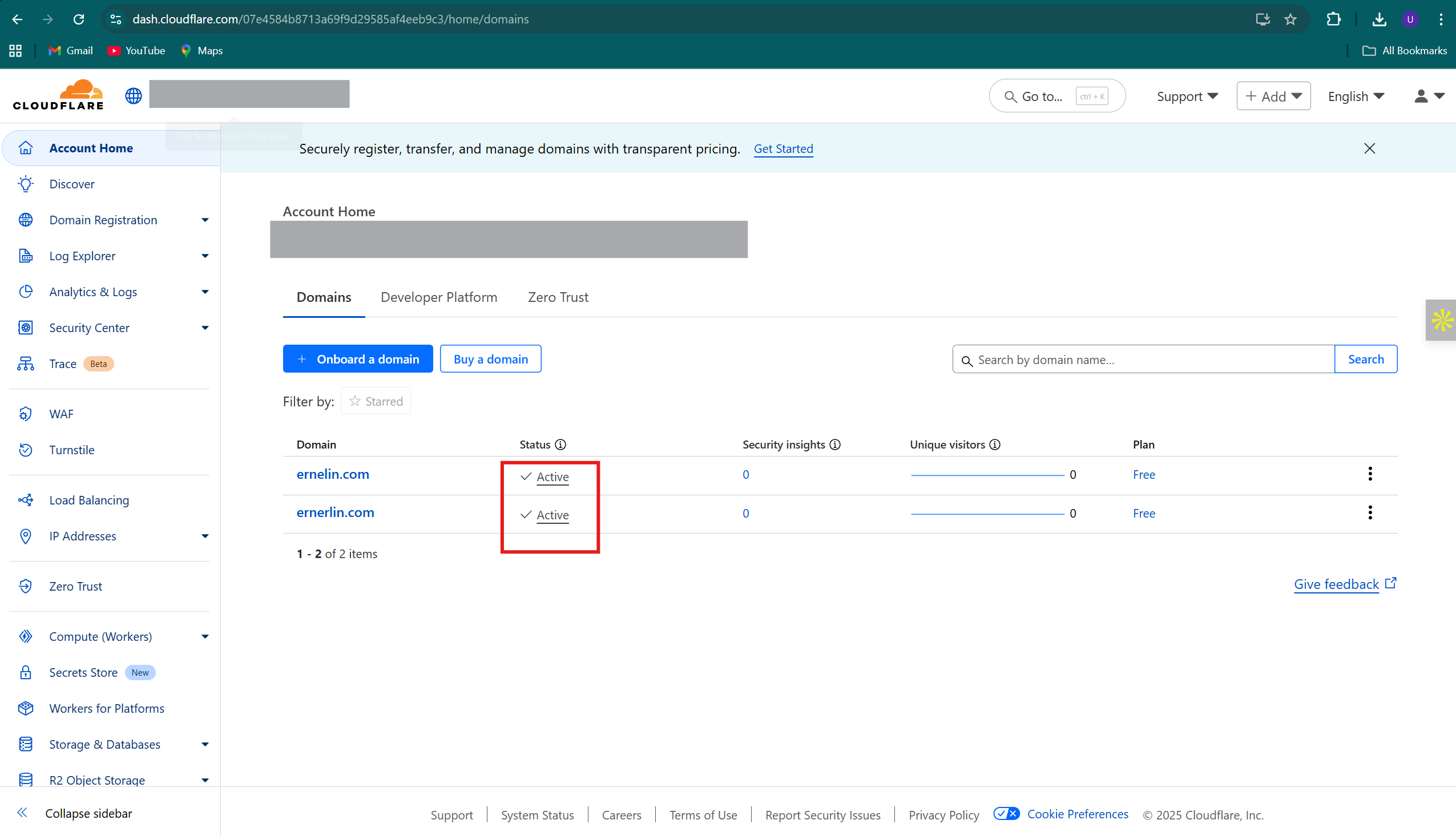1456x836 pixels.
Task: Click the Buy a domain button
Action: pyautogui.click(x=490, y=358)
